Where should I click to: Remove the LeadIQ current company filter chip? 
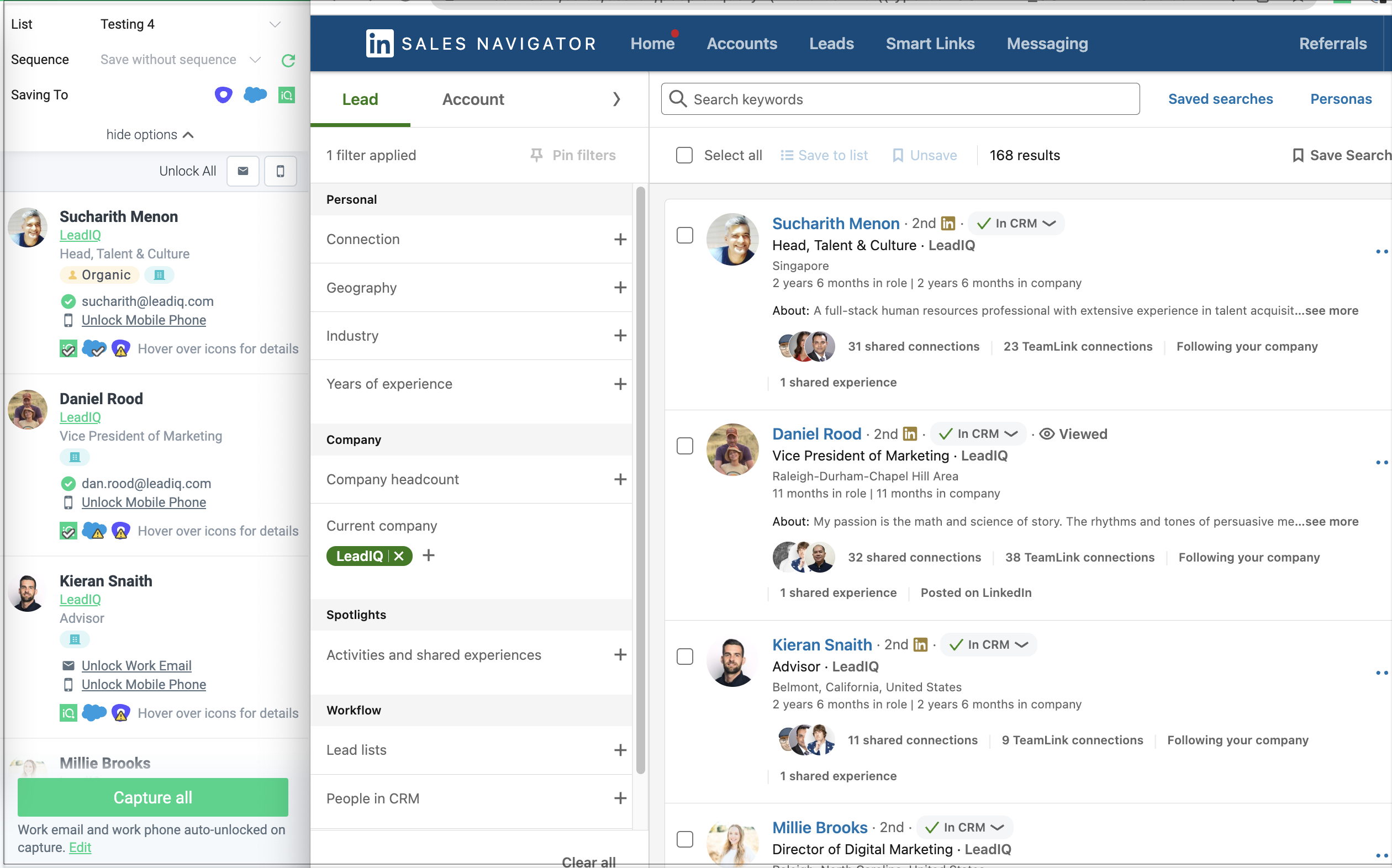click(399, 555)
